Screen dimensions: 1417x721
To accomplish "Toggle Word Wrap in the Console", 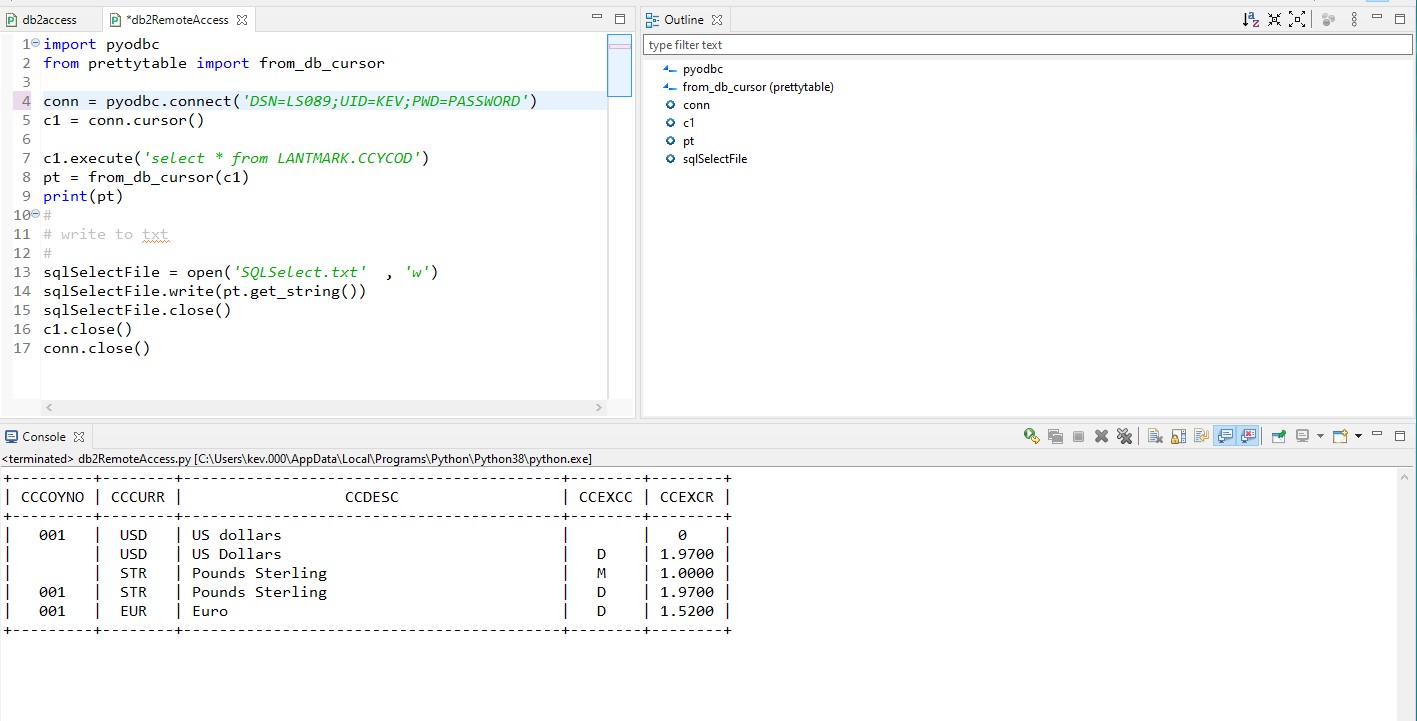I will pyautogui.click(x=1201, y=436).
